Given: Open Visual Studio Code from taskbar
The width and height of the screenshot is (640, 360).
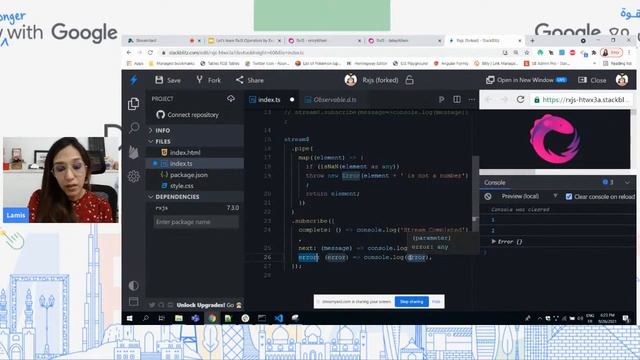Looking at the screenshot, I should (x=279, y=318).
